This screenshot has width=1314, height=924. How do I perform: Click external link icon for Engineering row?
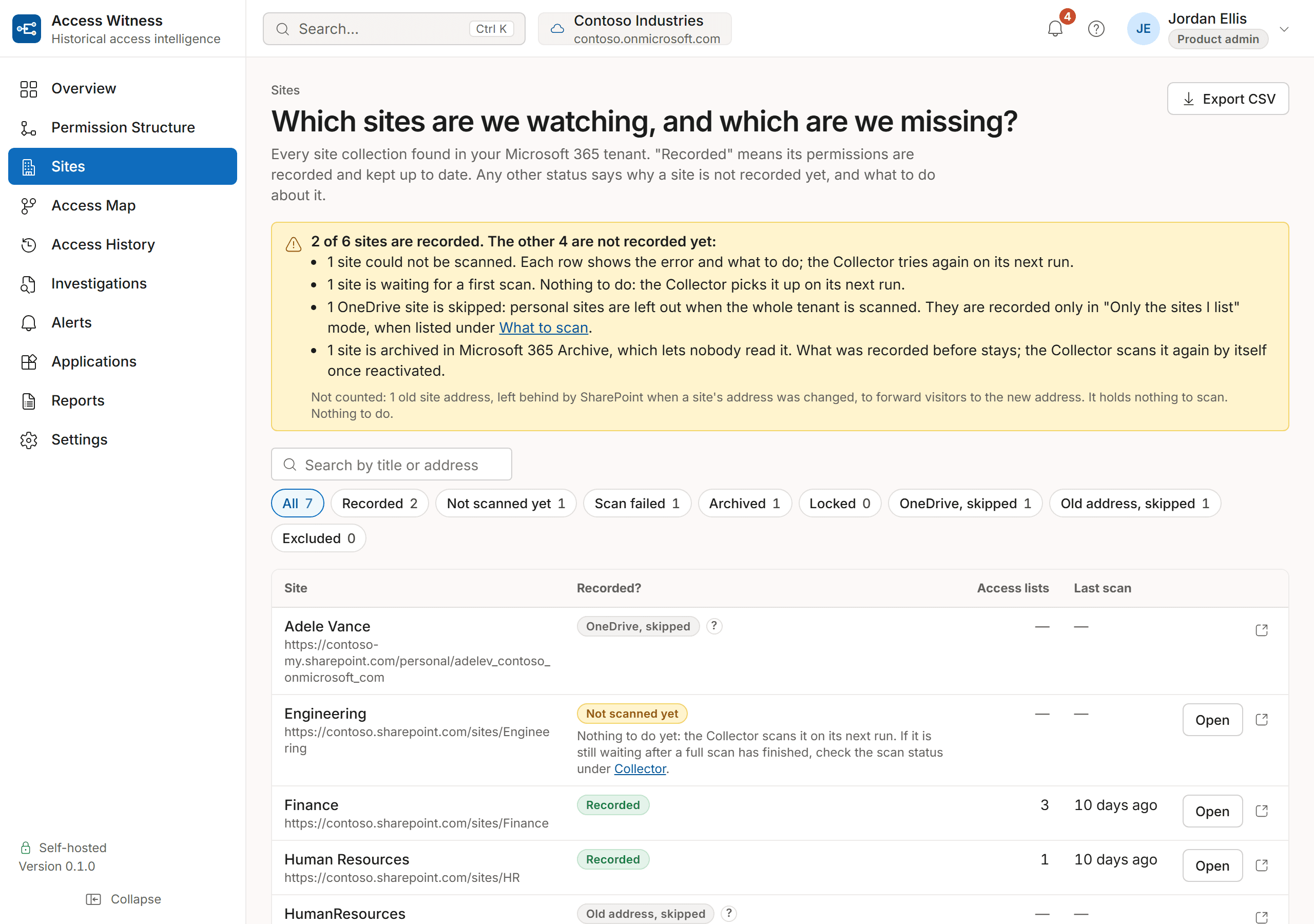(1261, 720)
